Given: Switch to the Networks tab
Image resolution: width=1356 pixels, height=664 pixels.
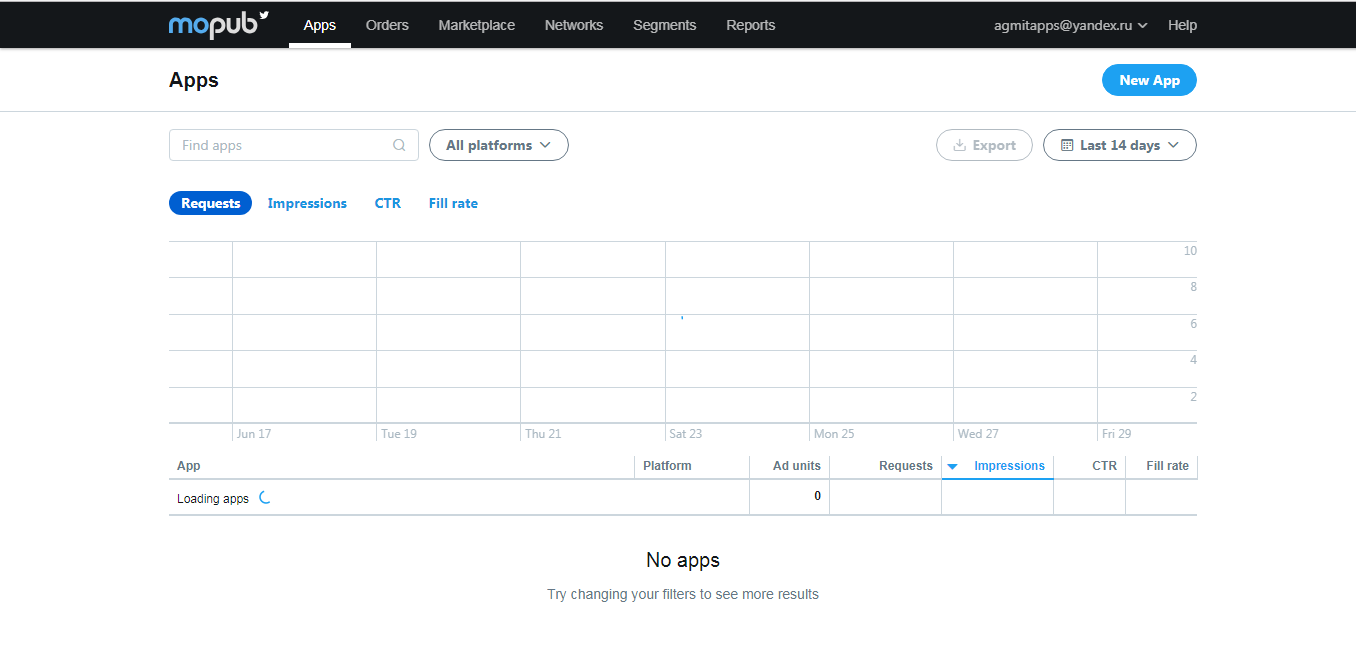Looking at the screenshot, I should (x=574, y=25).
